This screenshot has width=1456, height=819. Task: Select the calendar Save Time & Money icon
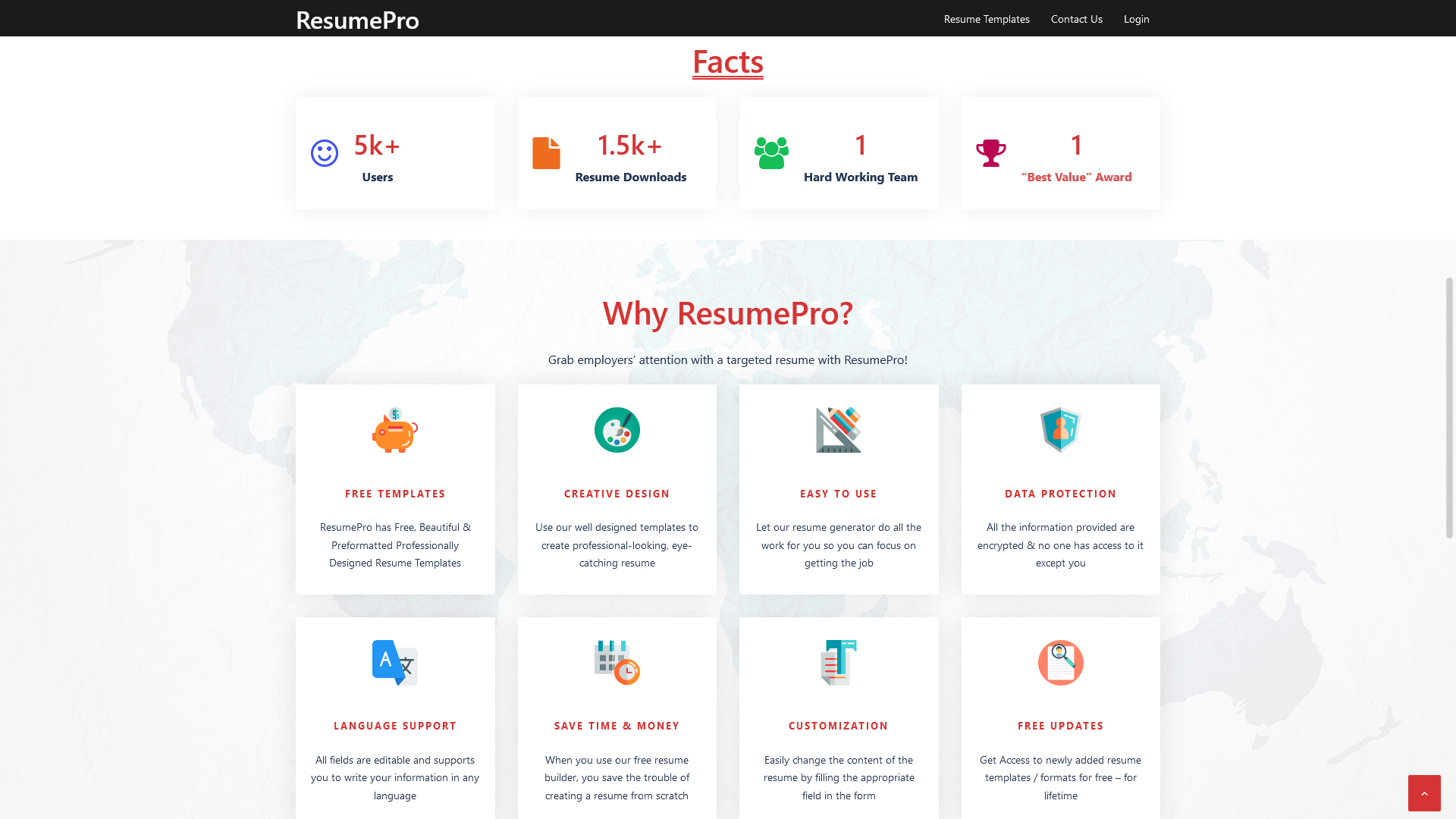(617, 662)
